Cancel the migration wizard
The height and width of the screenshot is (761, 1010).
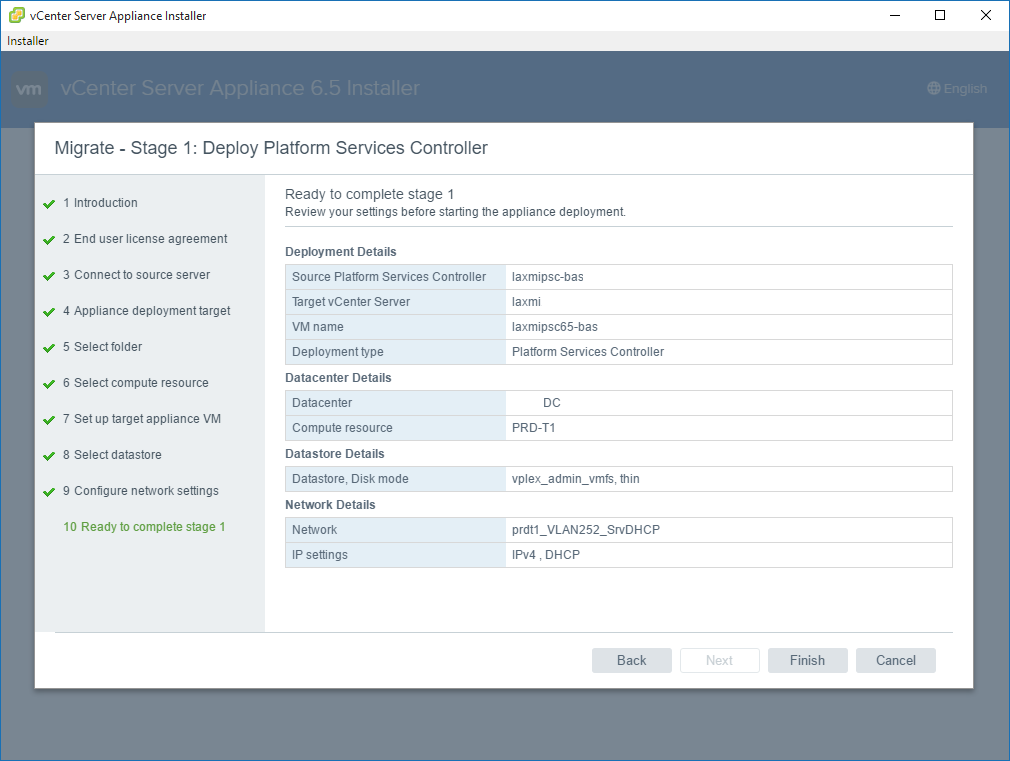(x=895, y=660)
